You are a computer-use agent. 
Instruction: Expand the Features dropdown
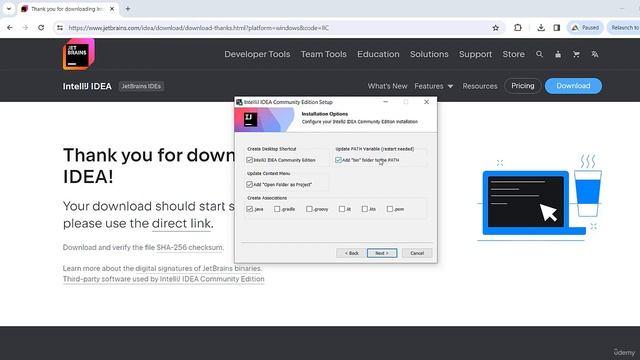(433, 86)
